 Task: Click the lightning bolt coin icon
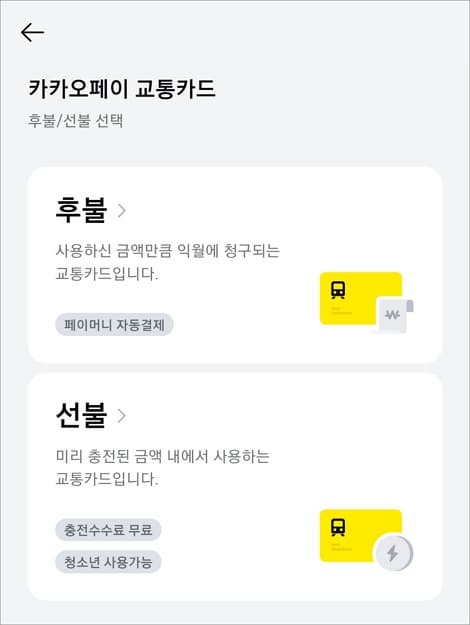point(393,553)
